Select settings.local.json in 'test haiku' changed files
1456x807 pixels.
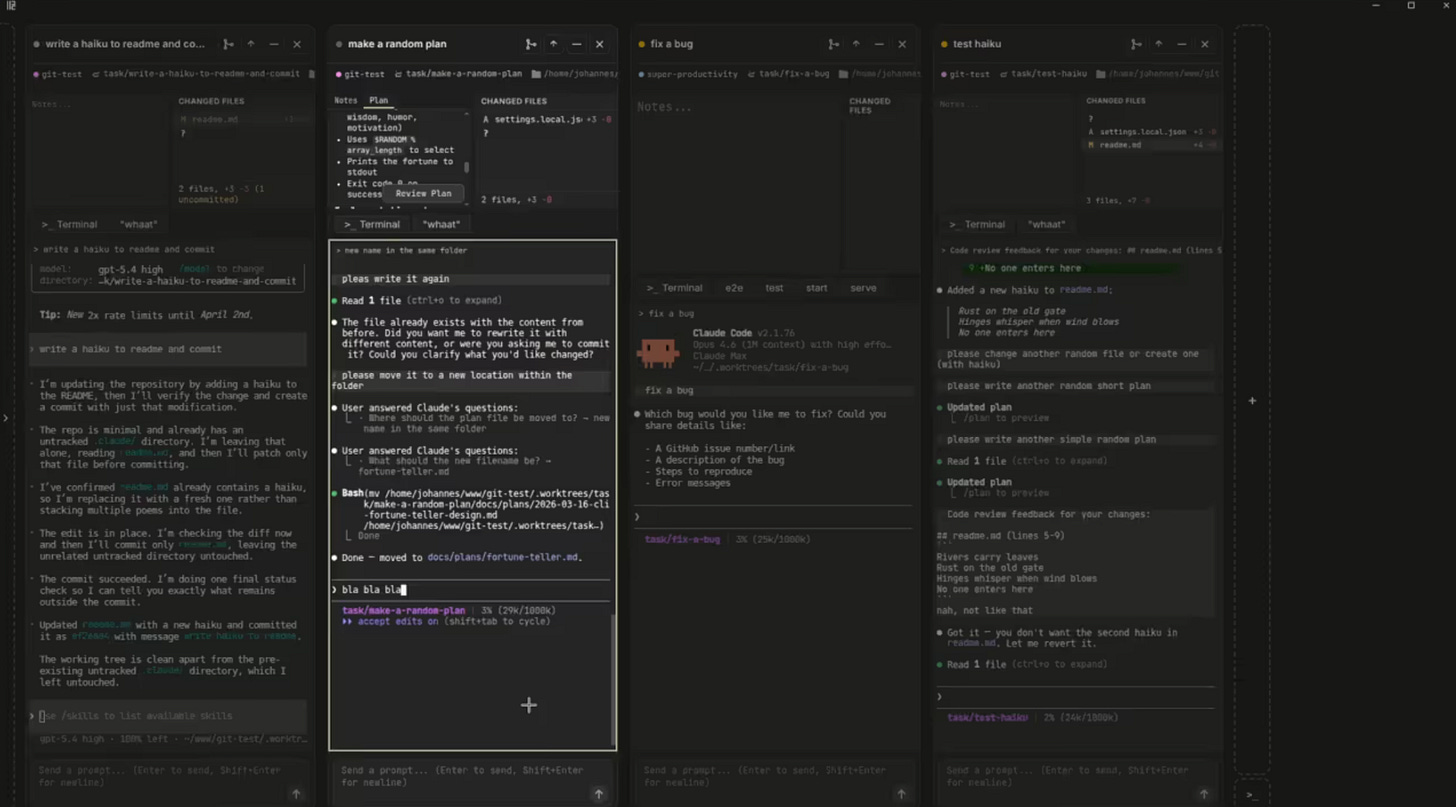coord(1152,132)
